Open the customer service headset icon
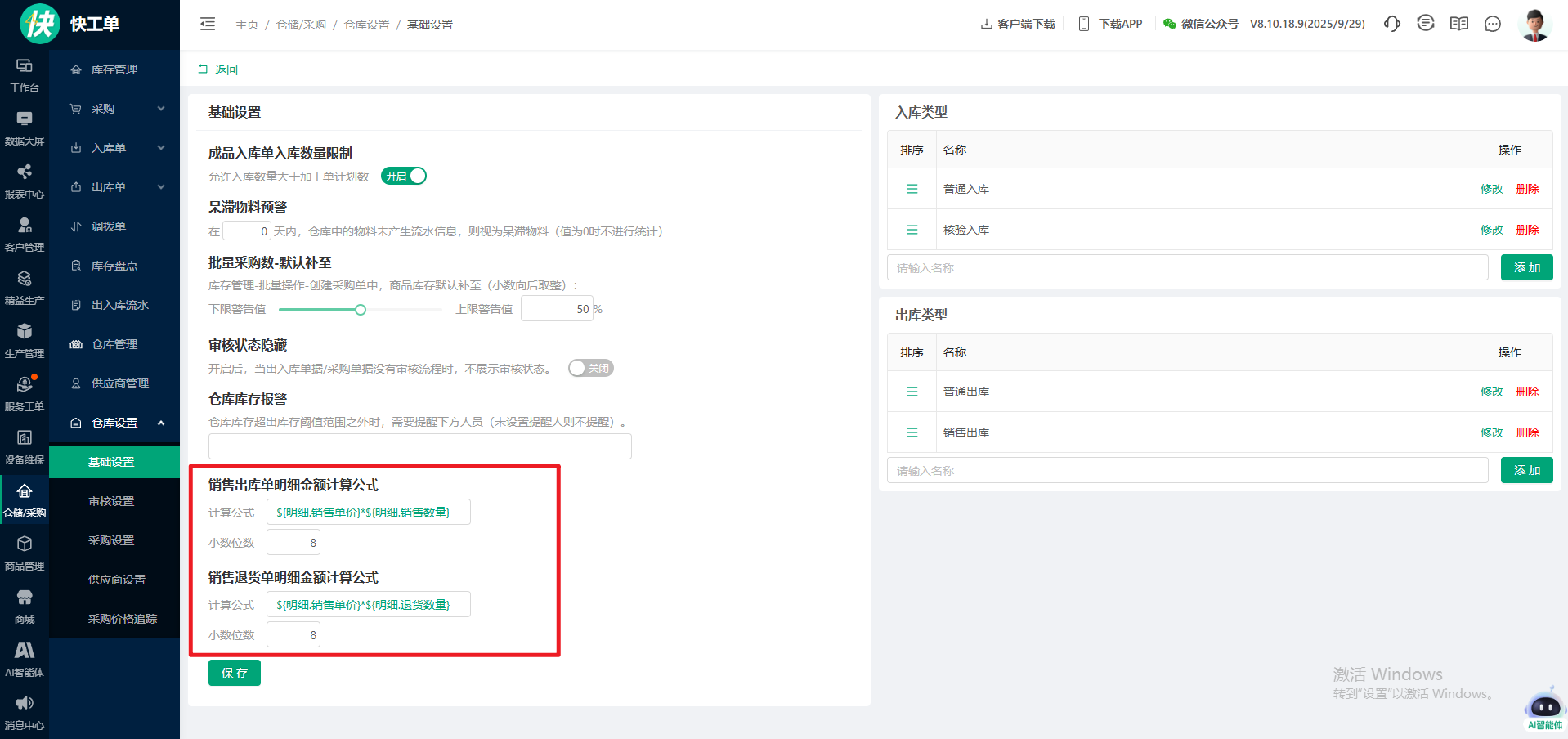The image size is (1568, 739). 1391,24
